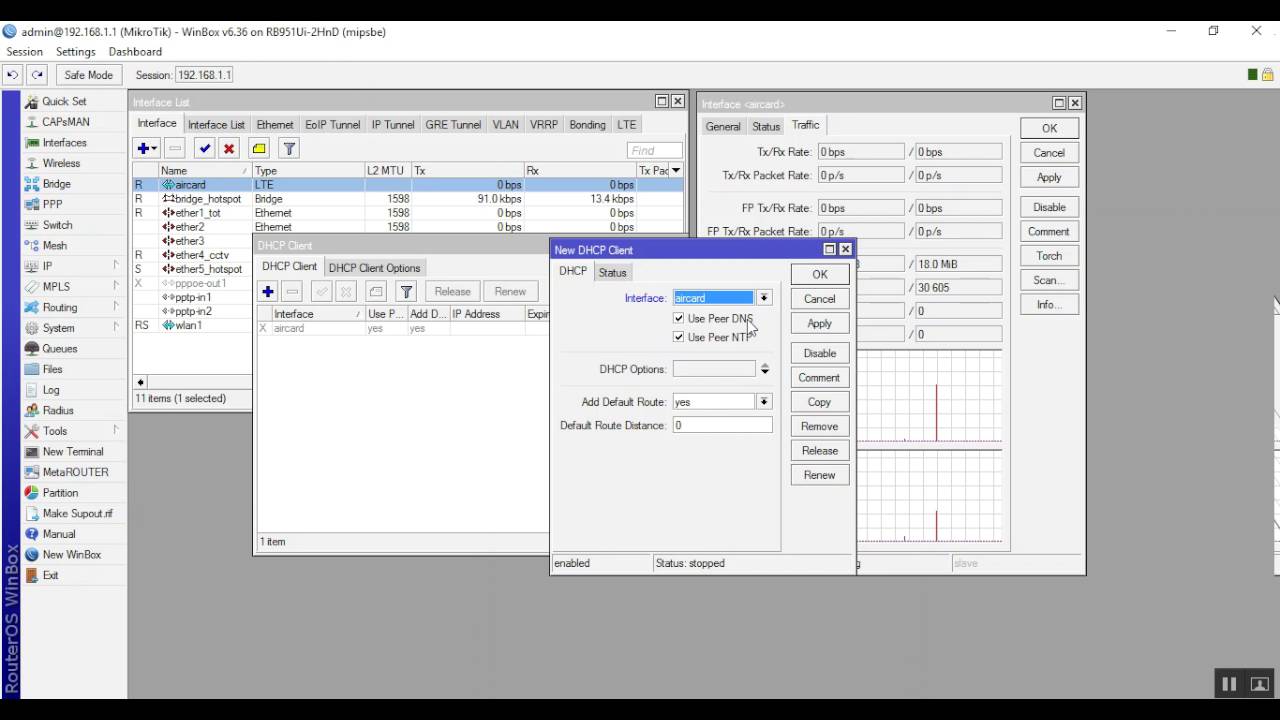This screenshot has height=720, width=1280.
Task: Click Default Route Distance field
Action: [723, 425]
